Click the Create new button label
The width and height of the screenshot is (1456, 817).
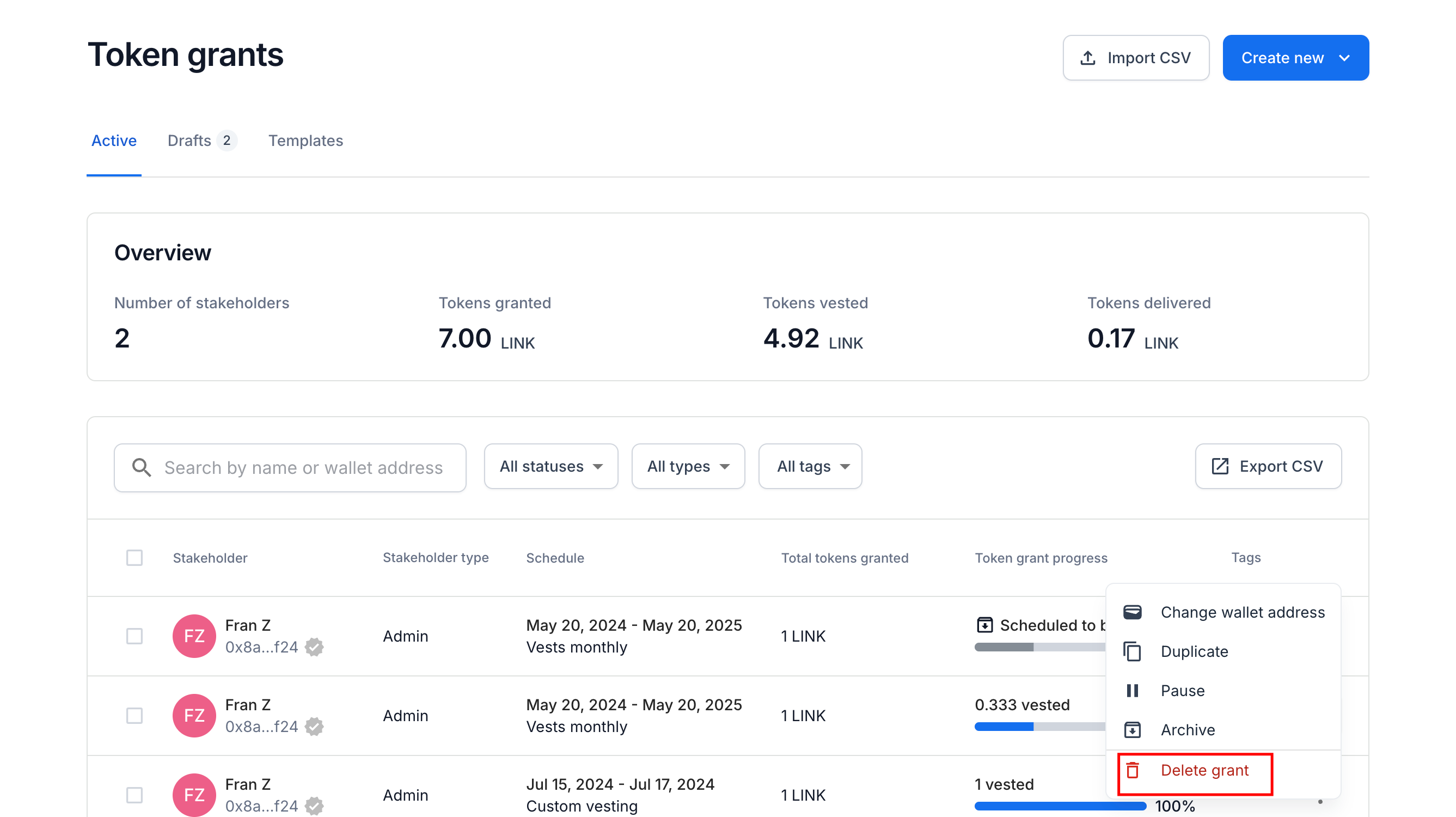[1282, 58]
